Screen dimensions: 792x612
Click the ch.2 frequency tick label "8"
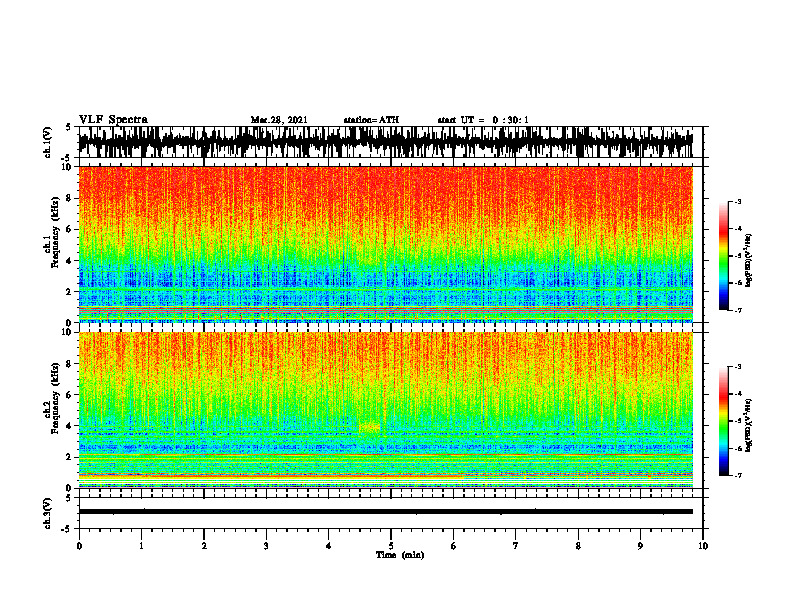pos(69,364)
